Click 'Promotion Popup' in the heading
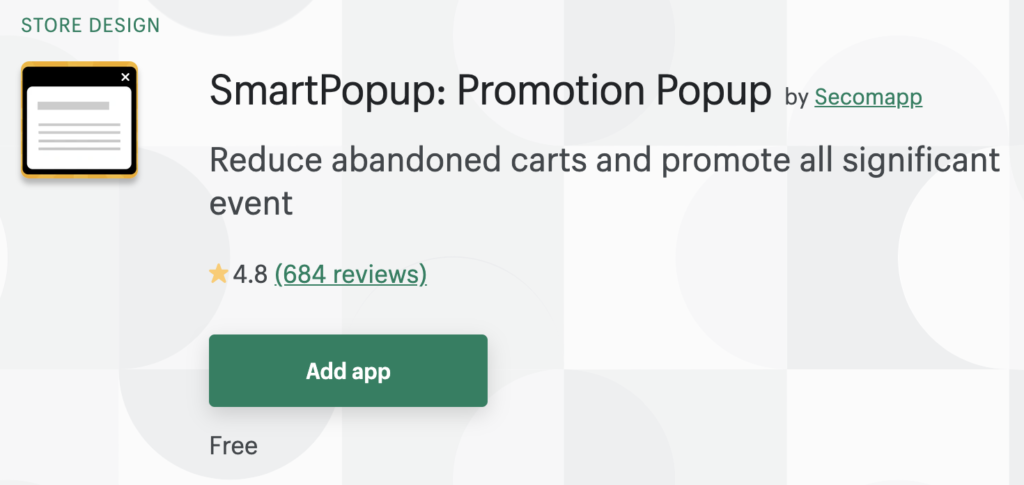Image resolution: width=1024 pixels, height=485 pixels. click(613, 93)
